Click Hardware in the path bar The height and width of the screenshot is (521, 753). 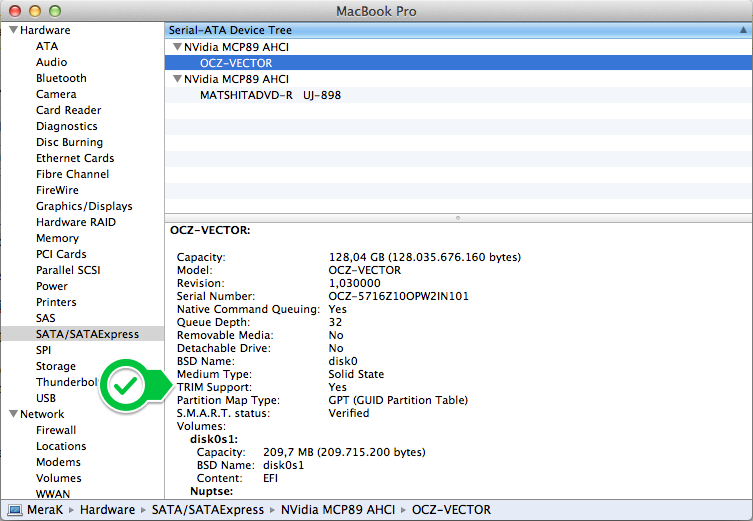(x=107, y=510)
